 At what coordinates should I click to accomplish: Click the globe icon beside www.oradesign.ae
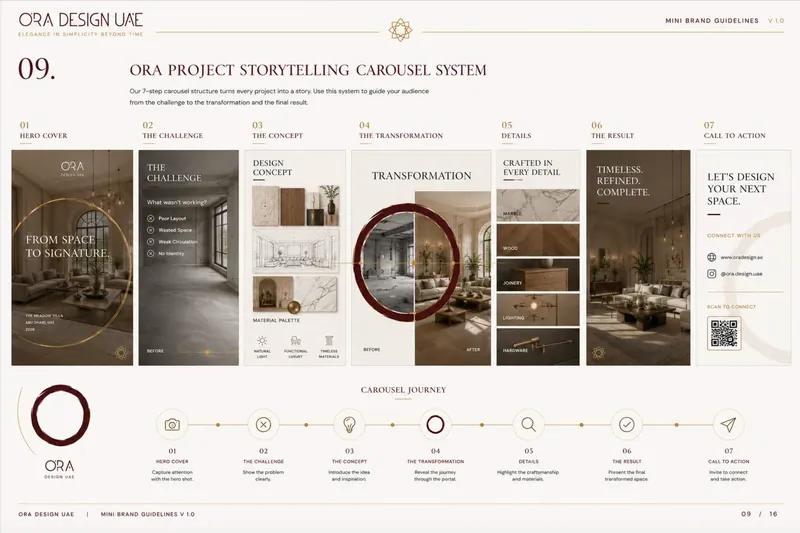pos(712,257)
